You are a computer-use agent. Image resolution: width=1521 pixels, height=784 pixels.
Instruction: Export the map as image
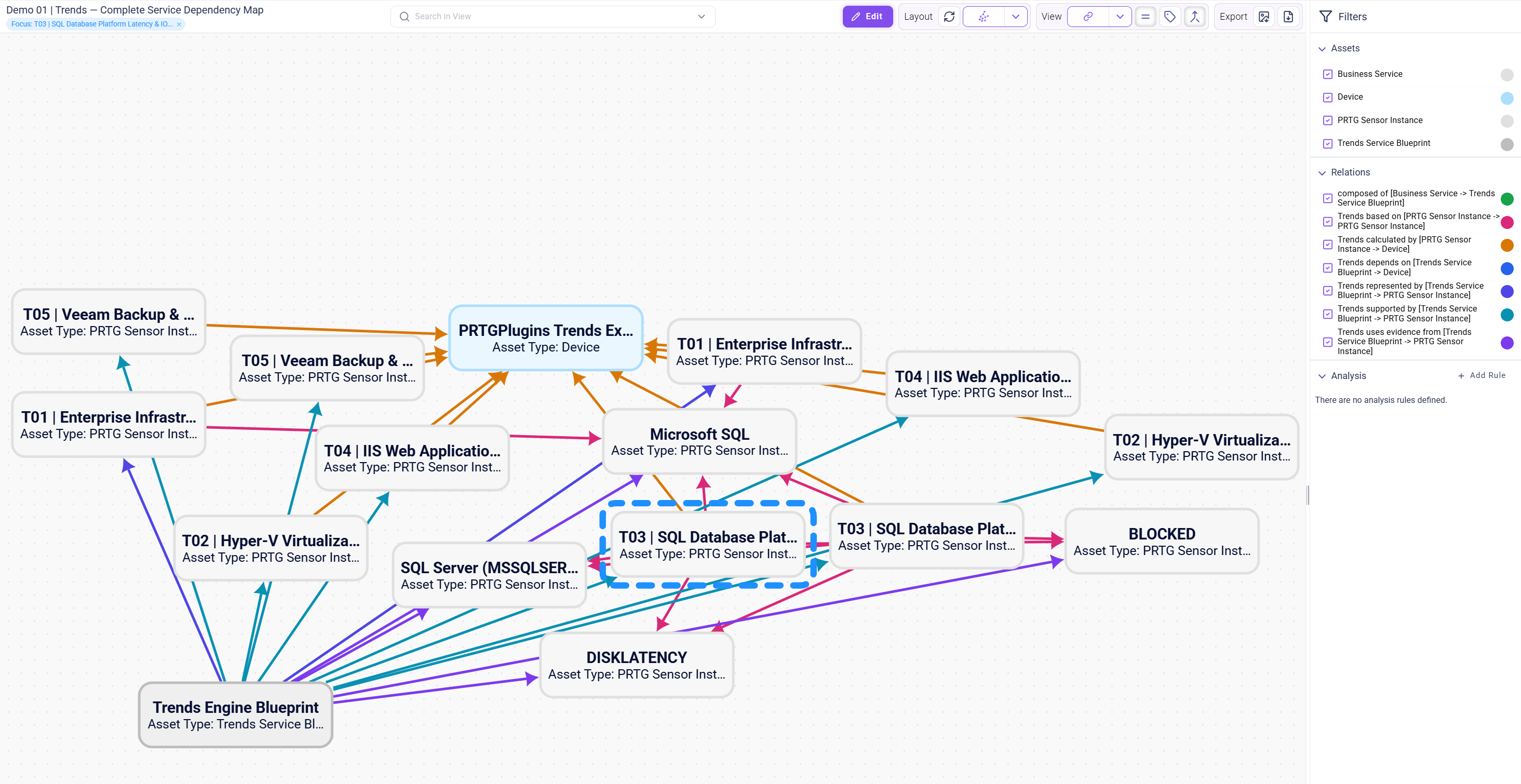pos(1263,17)
